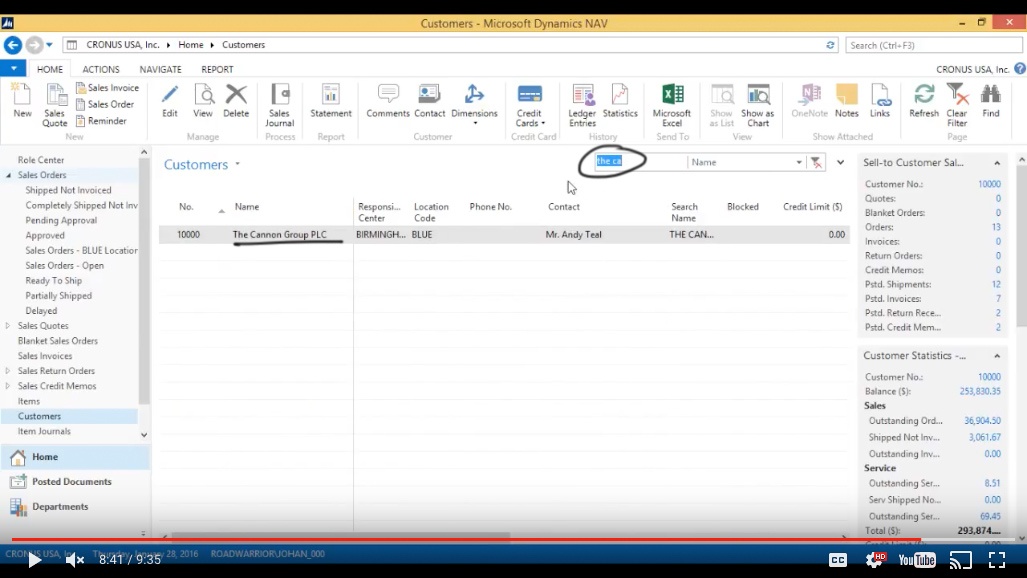Expand the filter pane chevron

(x=840, y=162)
